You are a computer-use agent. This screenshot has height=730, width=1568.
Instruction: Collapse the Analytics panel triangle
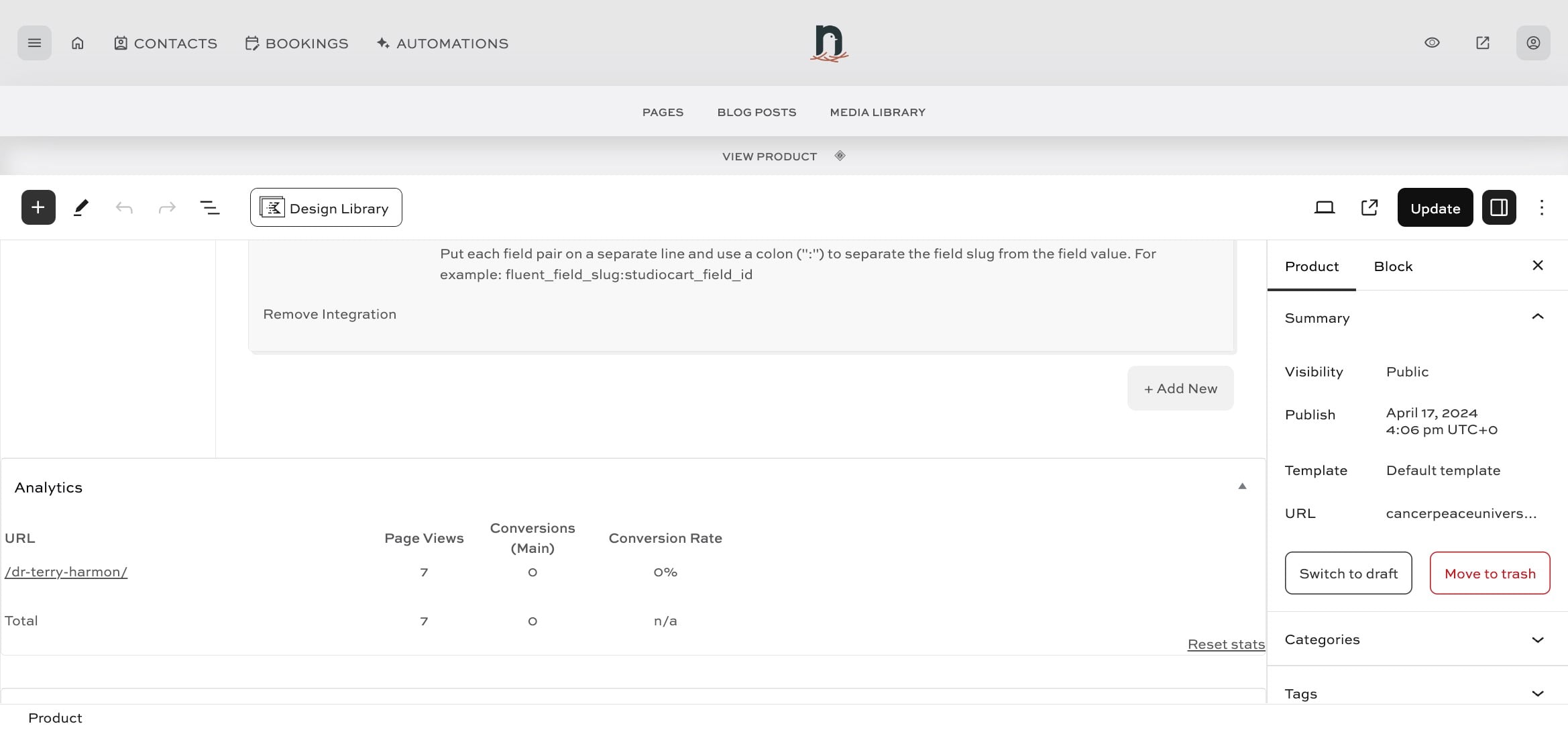point(1241,486)
